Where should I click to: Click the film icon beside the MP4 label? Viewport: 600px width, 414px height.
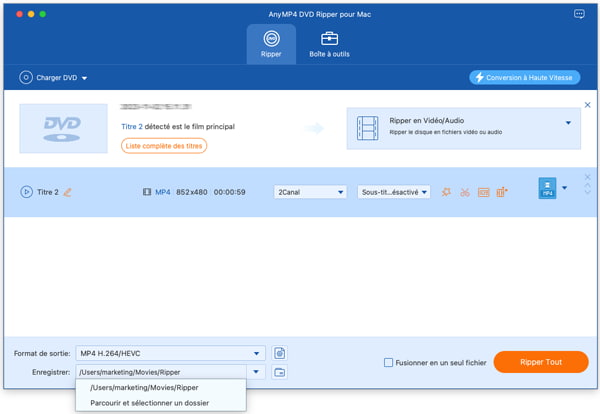147,192
